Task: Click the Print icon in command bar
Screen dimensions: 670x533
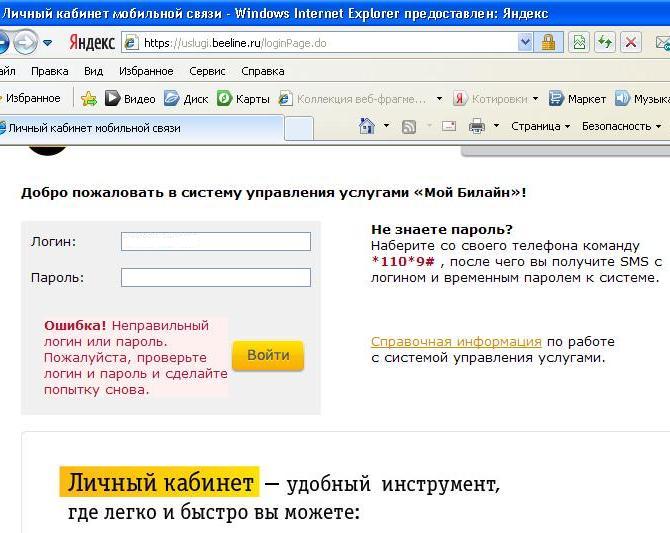Action: point(477,127)
